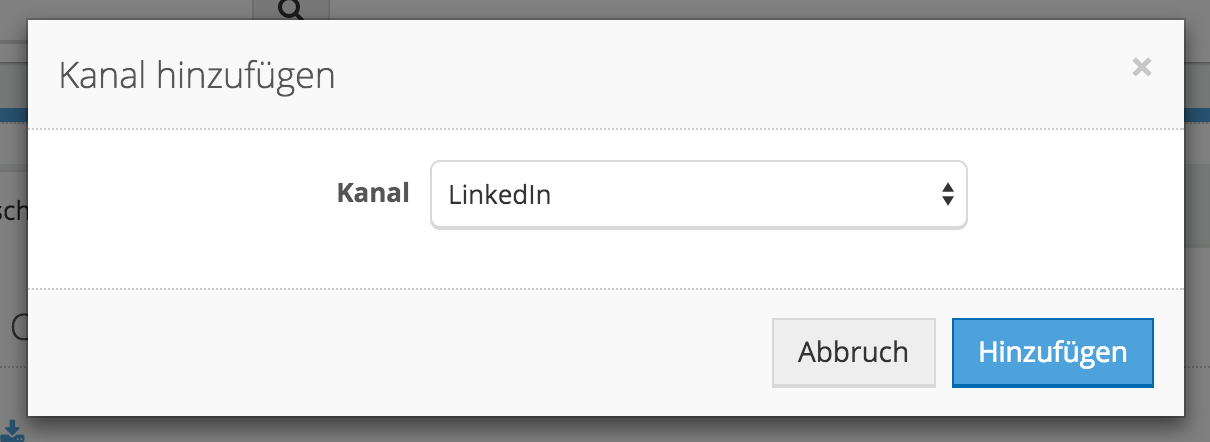The width and height of the screenshot is (1210, 442).
Task: Add the LinkedIn channel via Hinzufügen
Action: [x=1052, y=352]
